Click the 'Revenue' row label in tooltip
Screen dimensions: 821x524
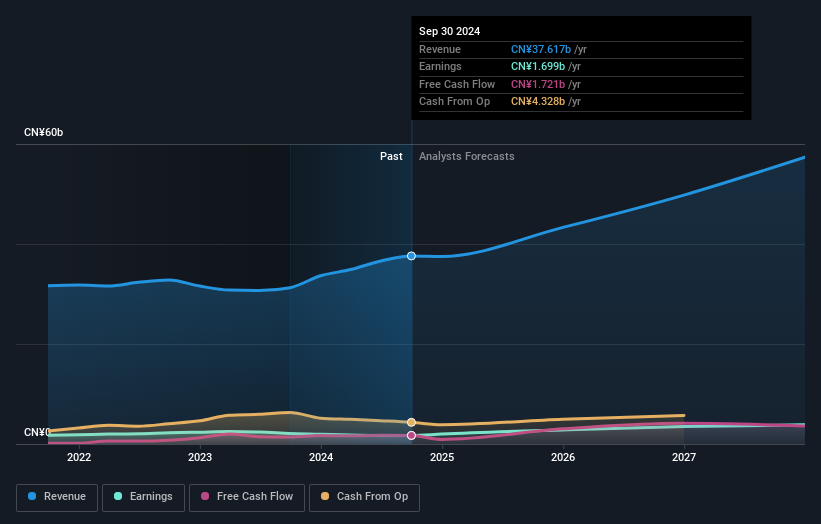(x=440, y=49)
